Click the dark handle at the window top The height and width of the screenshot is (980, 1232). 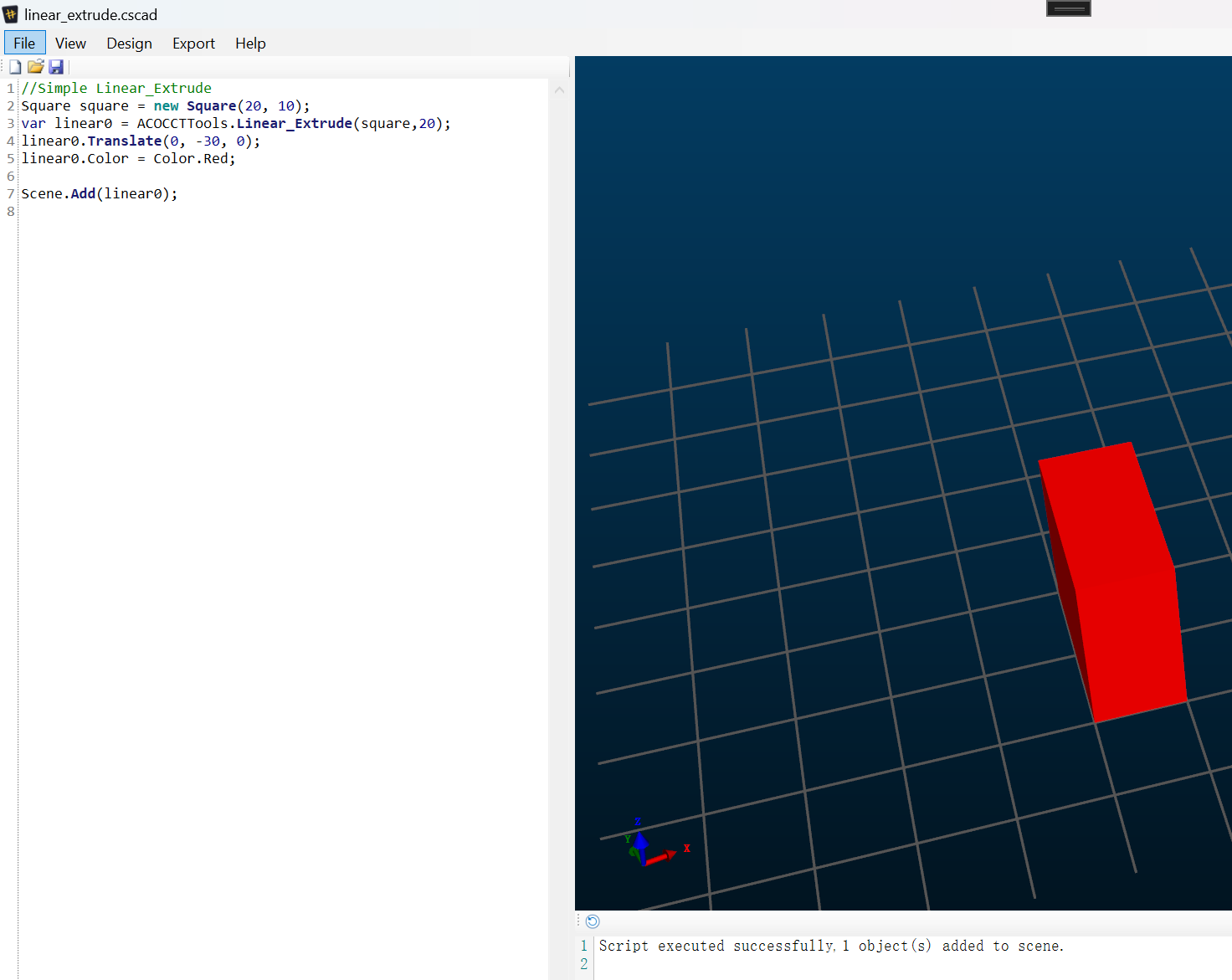click(x=1069, y=8)
